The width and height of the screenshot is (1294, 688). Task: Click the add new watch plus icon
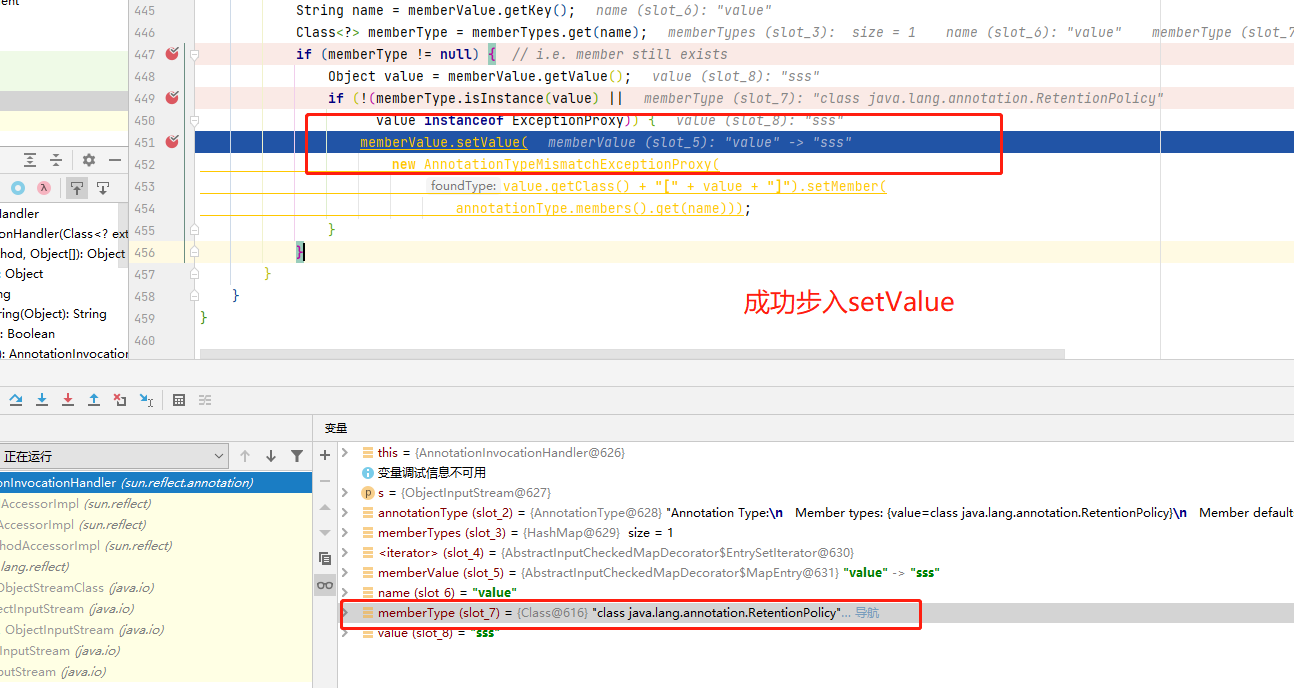tap(325, 455)
